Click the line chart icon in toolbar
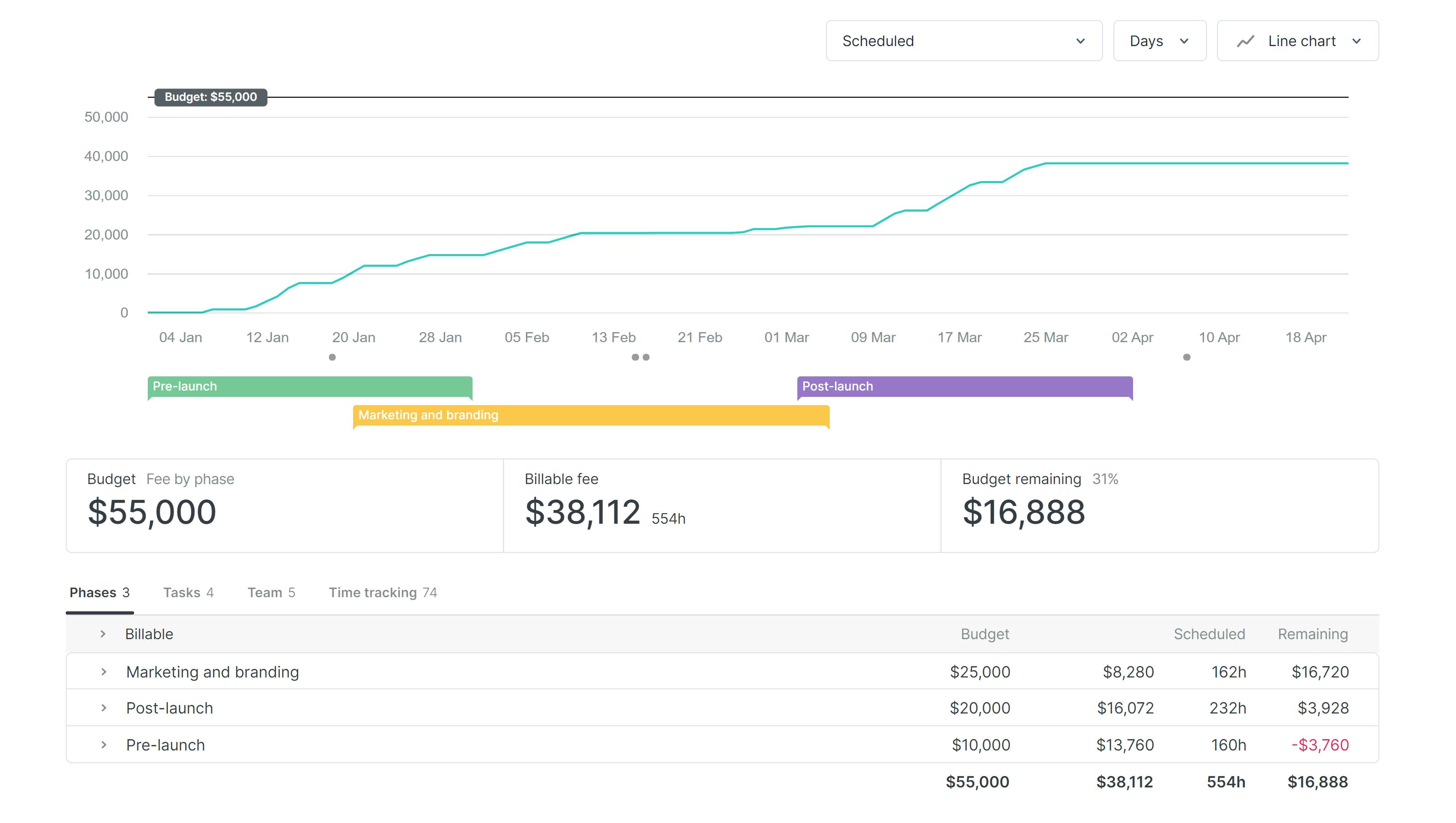 pos(1243,41)
